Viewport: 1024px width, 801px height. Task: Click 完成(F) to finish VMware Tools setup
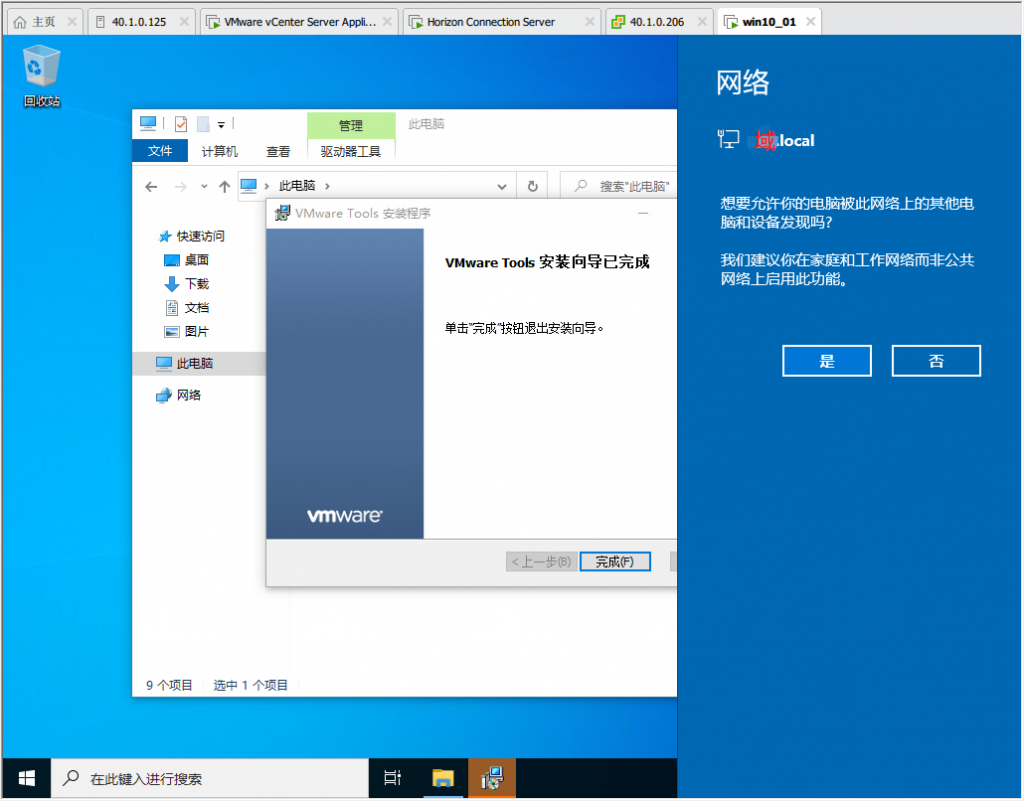[x=615, y=562]
